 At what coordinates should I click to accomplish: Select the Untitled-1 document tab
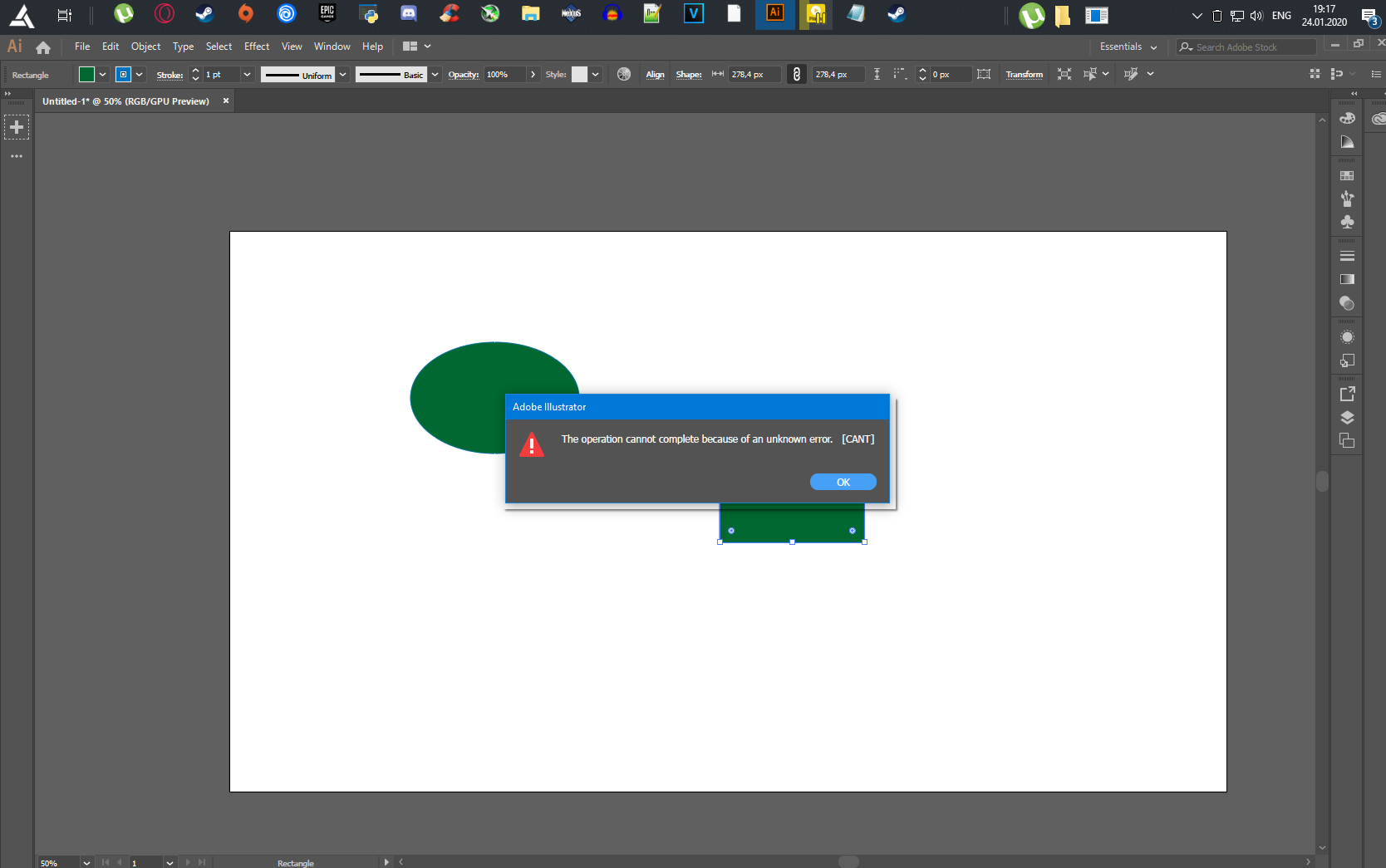click(x=125, y=101)
